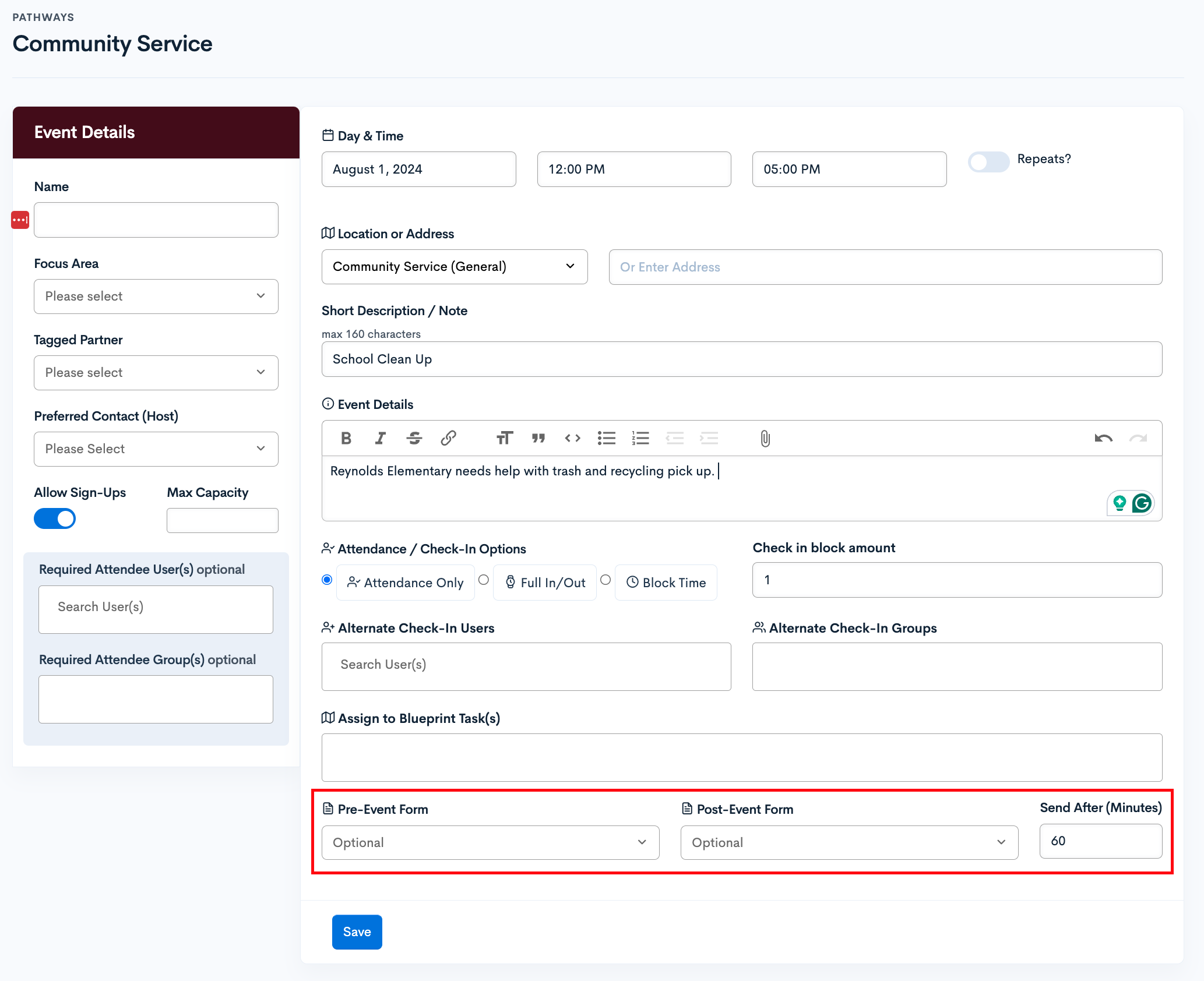Open the Tagged Partner dropdown
Viewport: 1204px width, 981px height.
point(156,373)
